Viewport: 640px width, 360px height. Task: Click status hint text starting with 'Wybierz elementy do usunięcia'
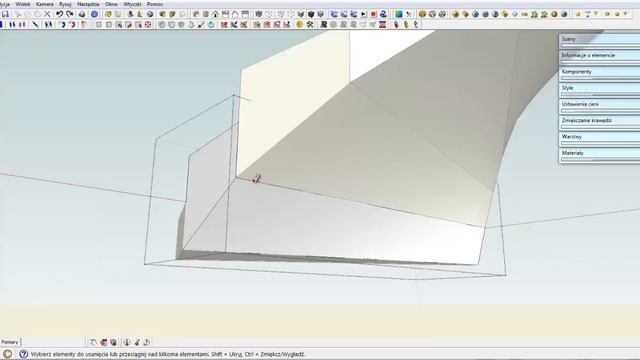(x=168, y=354)
